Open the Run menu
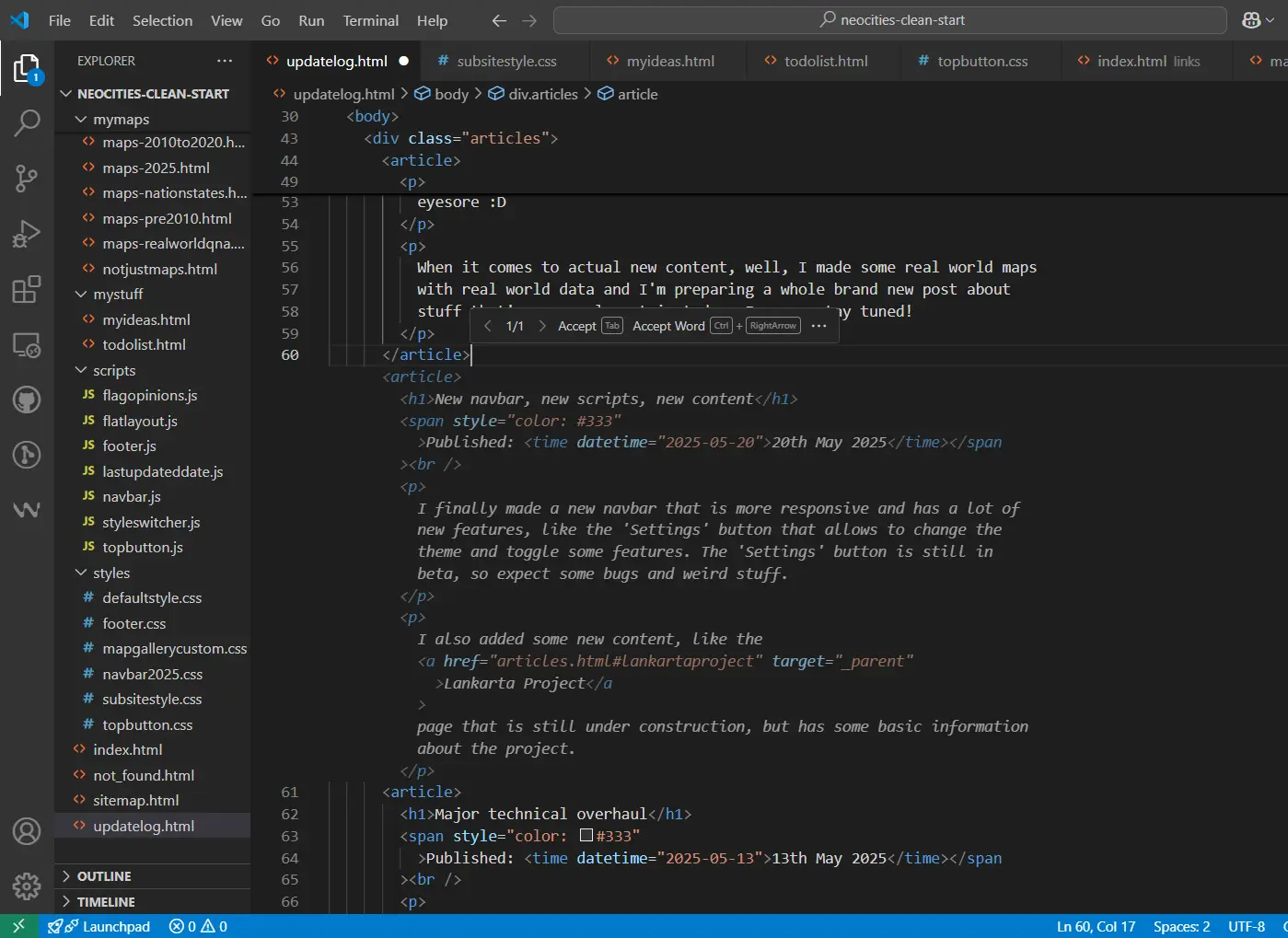The image size is (1288, 938). pos(311,20)
